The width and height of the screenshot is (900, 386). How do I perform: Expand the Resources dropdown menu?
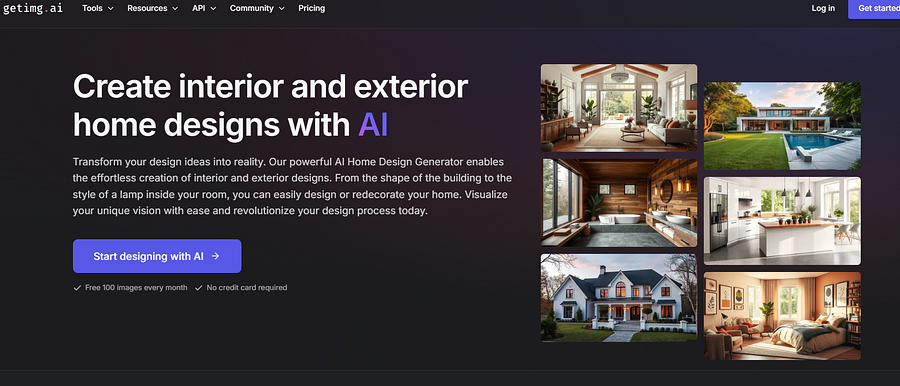153,8
